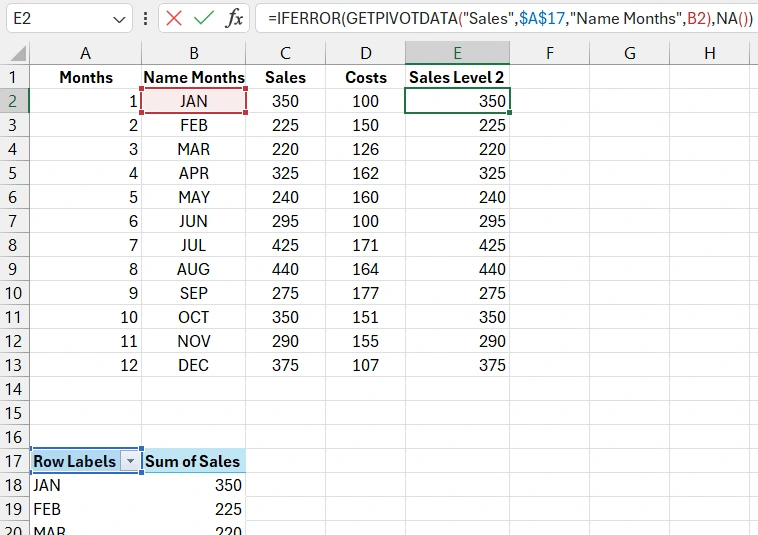Open the Row Labels filter dropdown

pos(129,461)
